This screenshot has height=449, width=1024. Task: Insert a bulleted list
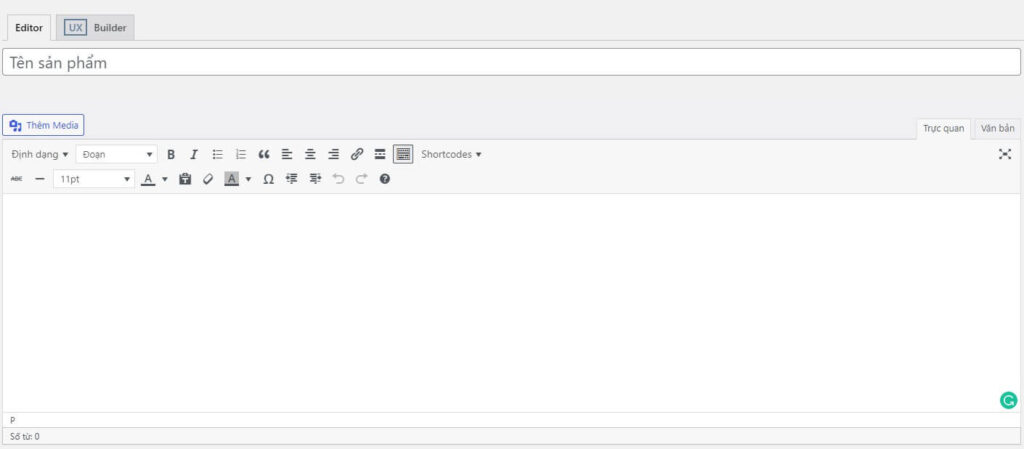point(217,155)
